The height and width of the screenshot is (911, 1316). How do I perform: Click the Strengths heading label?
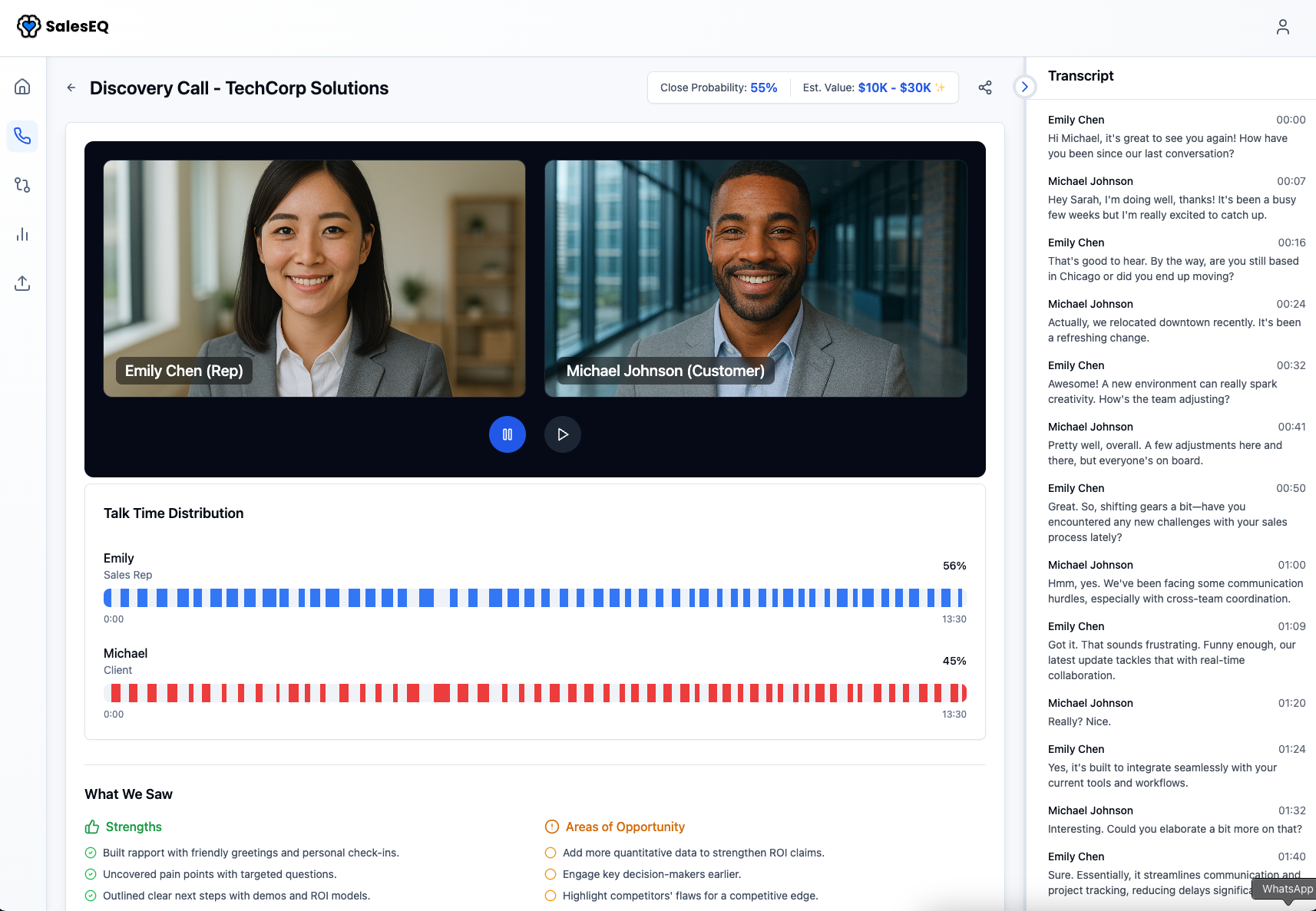click(x=134, y=827)
